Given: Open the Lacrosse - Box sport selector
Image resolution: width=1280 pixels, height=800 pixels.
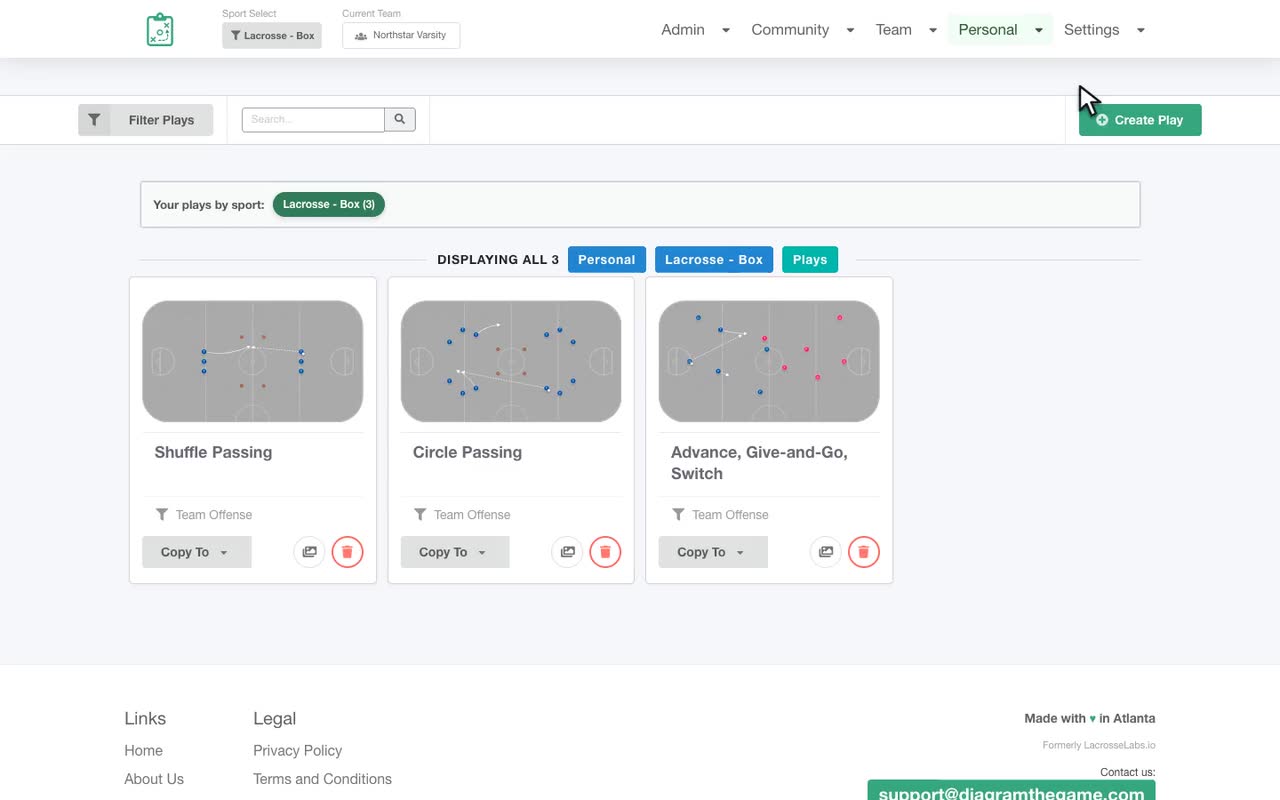Looking at the screenshot, I should [x=272, y=35].
